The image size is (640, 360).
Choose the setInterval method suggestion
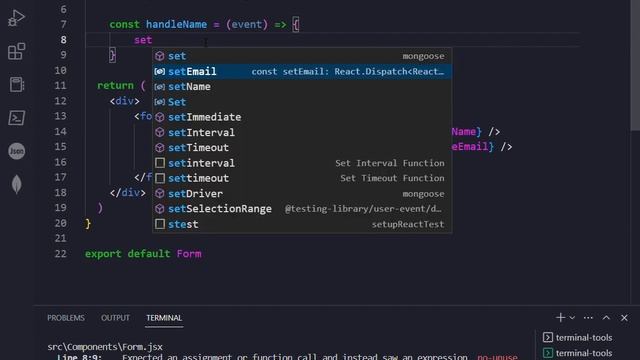pos(302,133)
